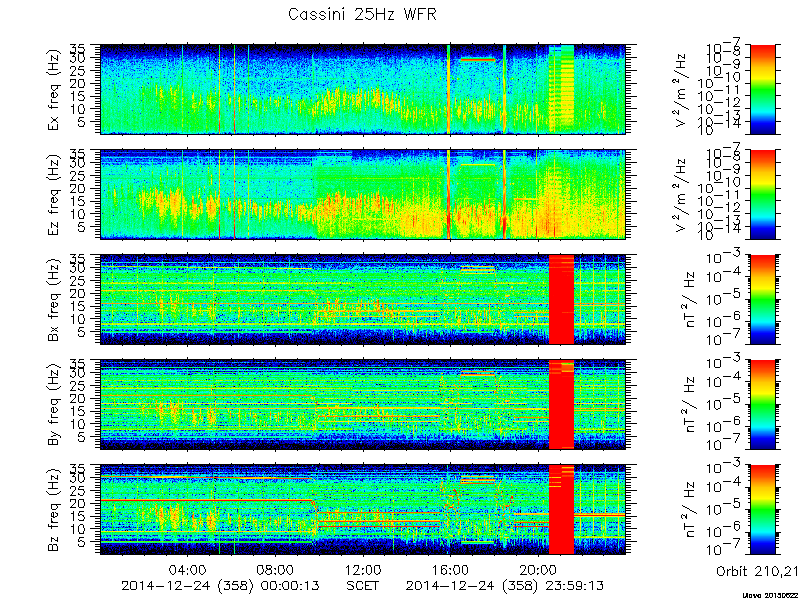Click the Ez panel color bar
Viewport: 800px width, 600px height.
point(762,194)
